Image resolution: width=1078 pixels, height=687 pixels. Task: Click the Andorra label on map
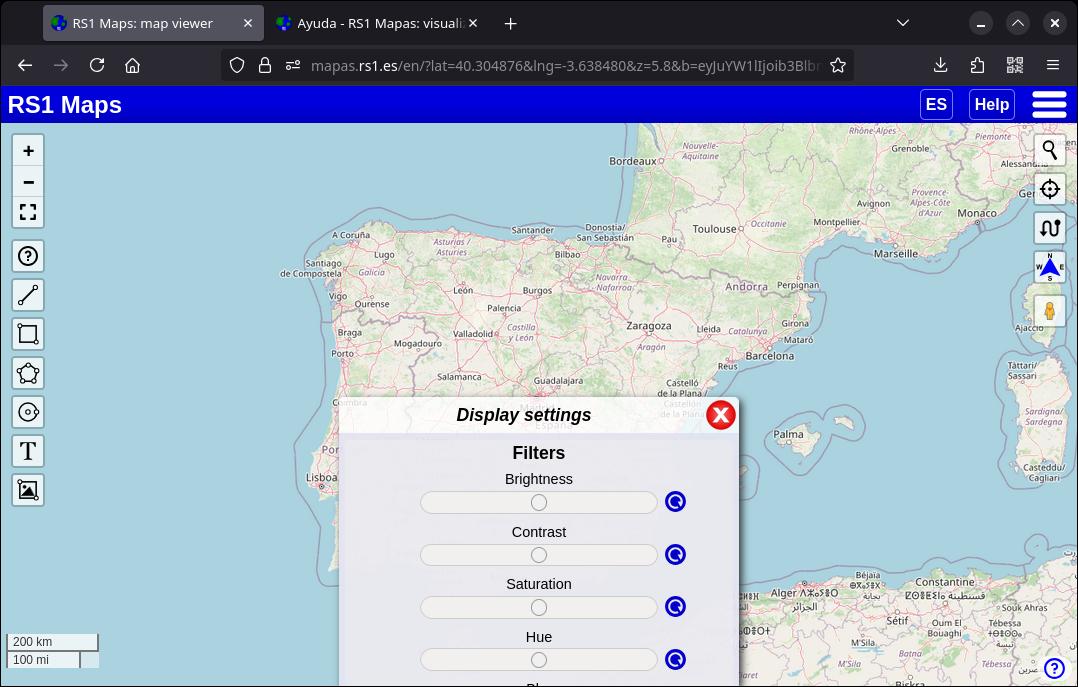pyautogui.click(x=746, y=287)
